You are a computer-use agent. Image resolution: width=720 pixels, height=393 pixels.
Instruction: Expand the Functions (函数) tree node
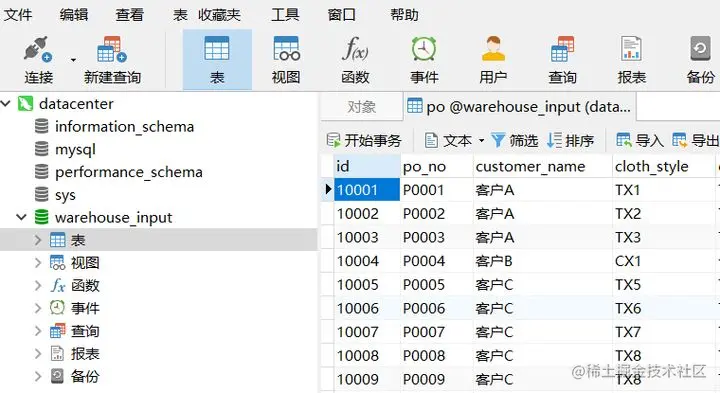(38, 285)
